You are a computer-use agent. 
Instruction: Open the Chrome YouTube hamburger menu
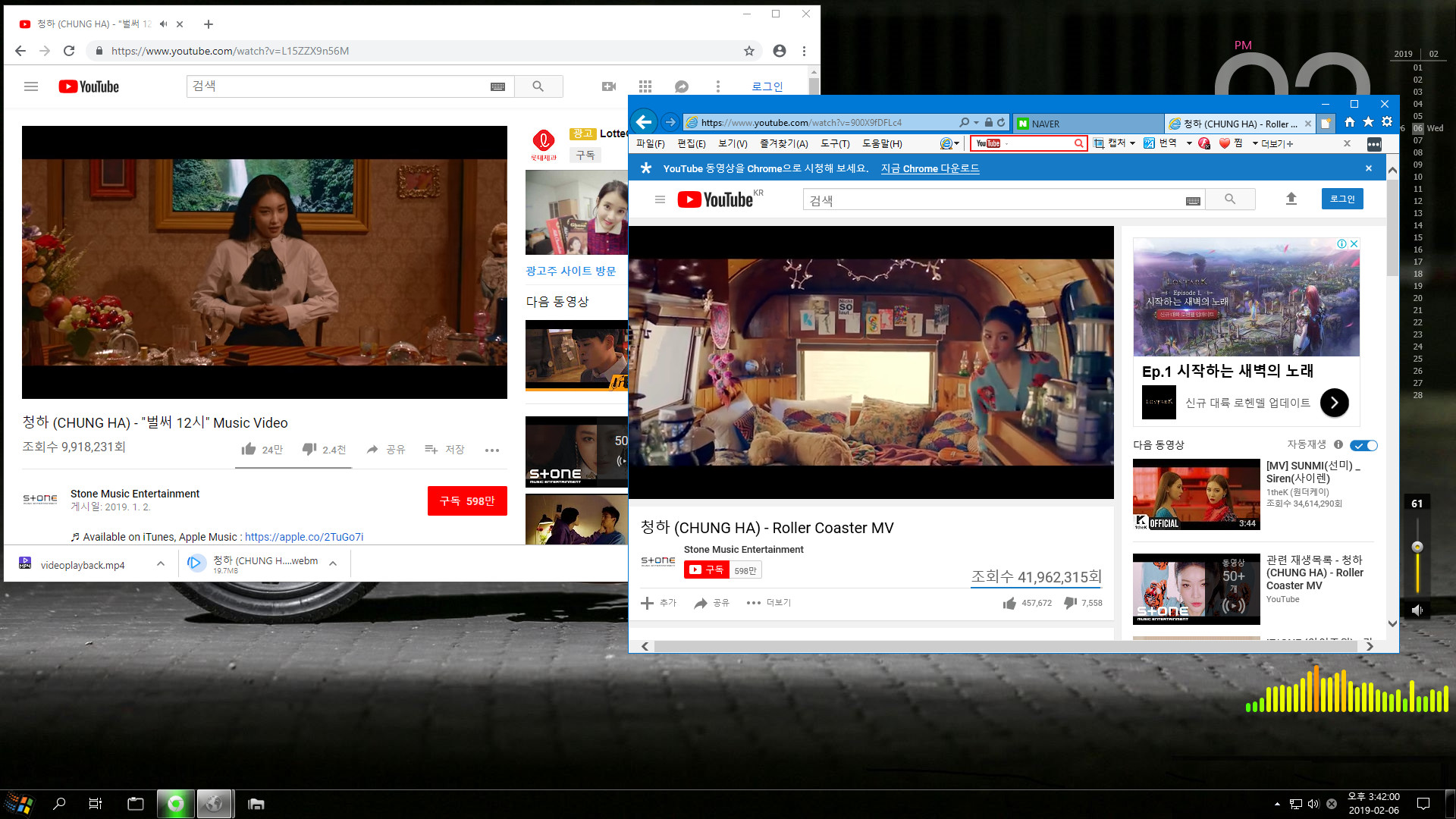coord(31,86)
